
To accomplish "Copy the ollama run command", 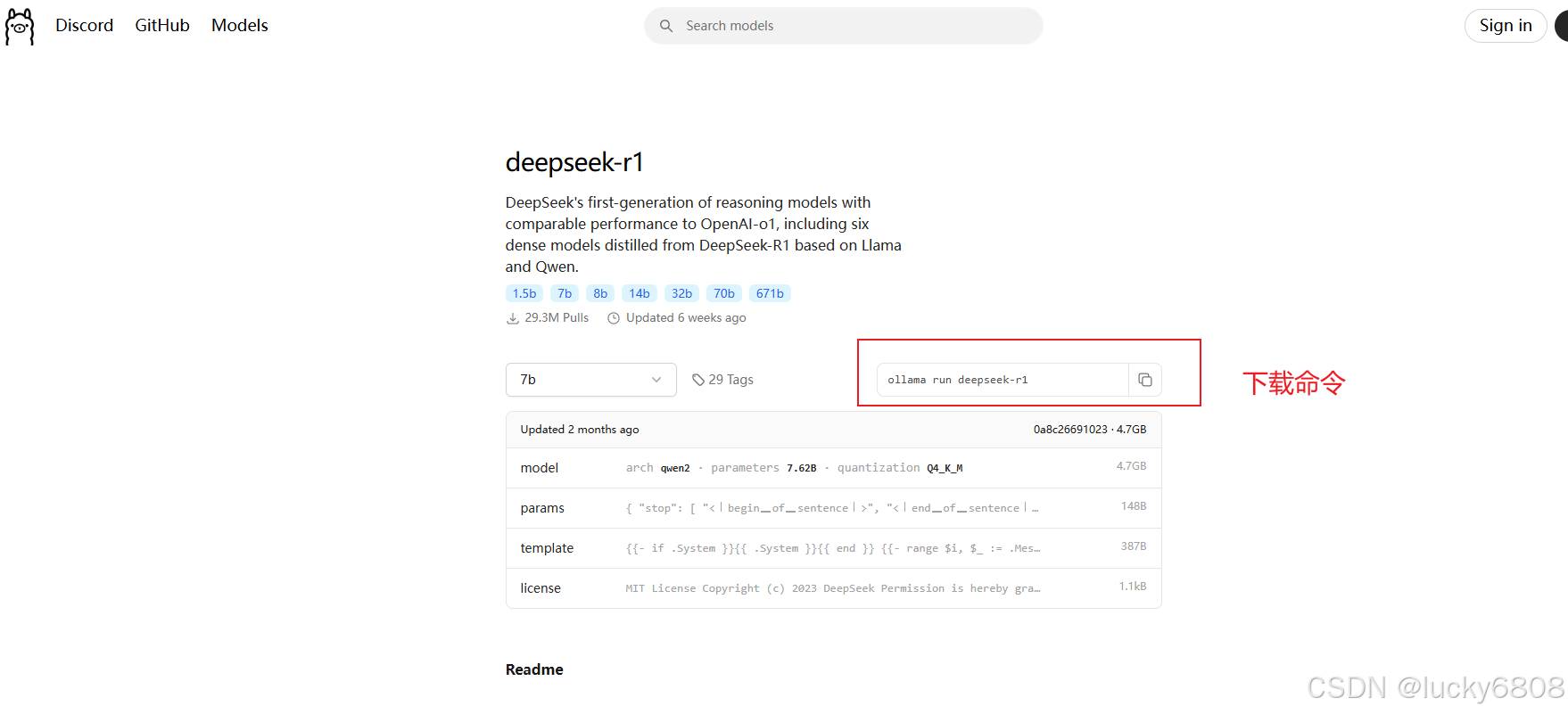I will pos(1145,380).
